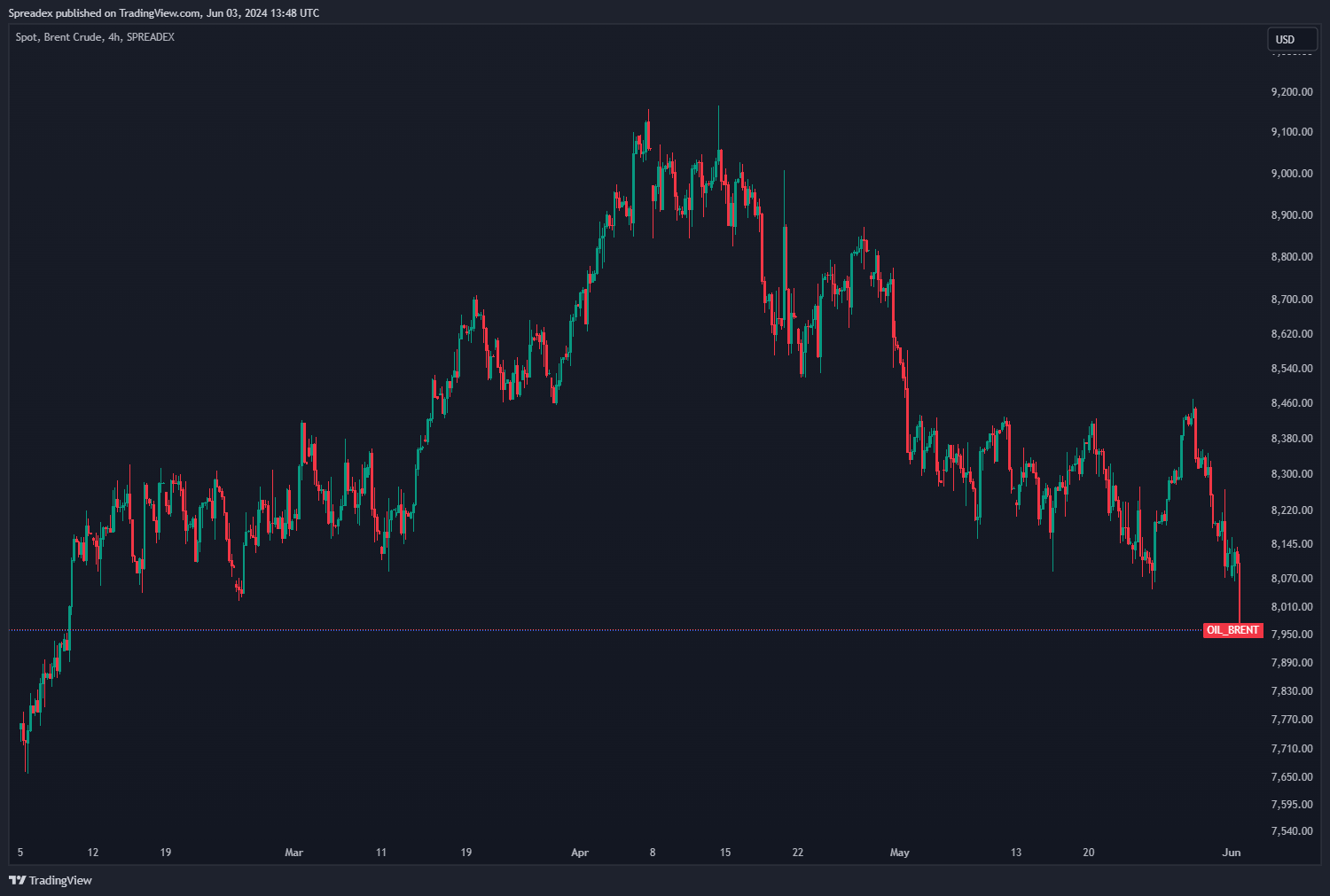Image resolution: width=1330 pixels, height=896 pixels.
Task: Select the 8,070.00 price axis label
Action: click(1292, 579)
